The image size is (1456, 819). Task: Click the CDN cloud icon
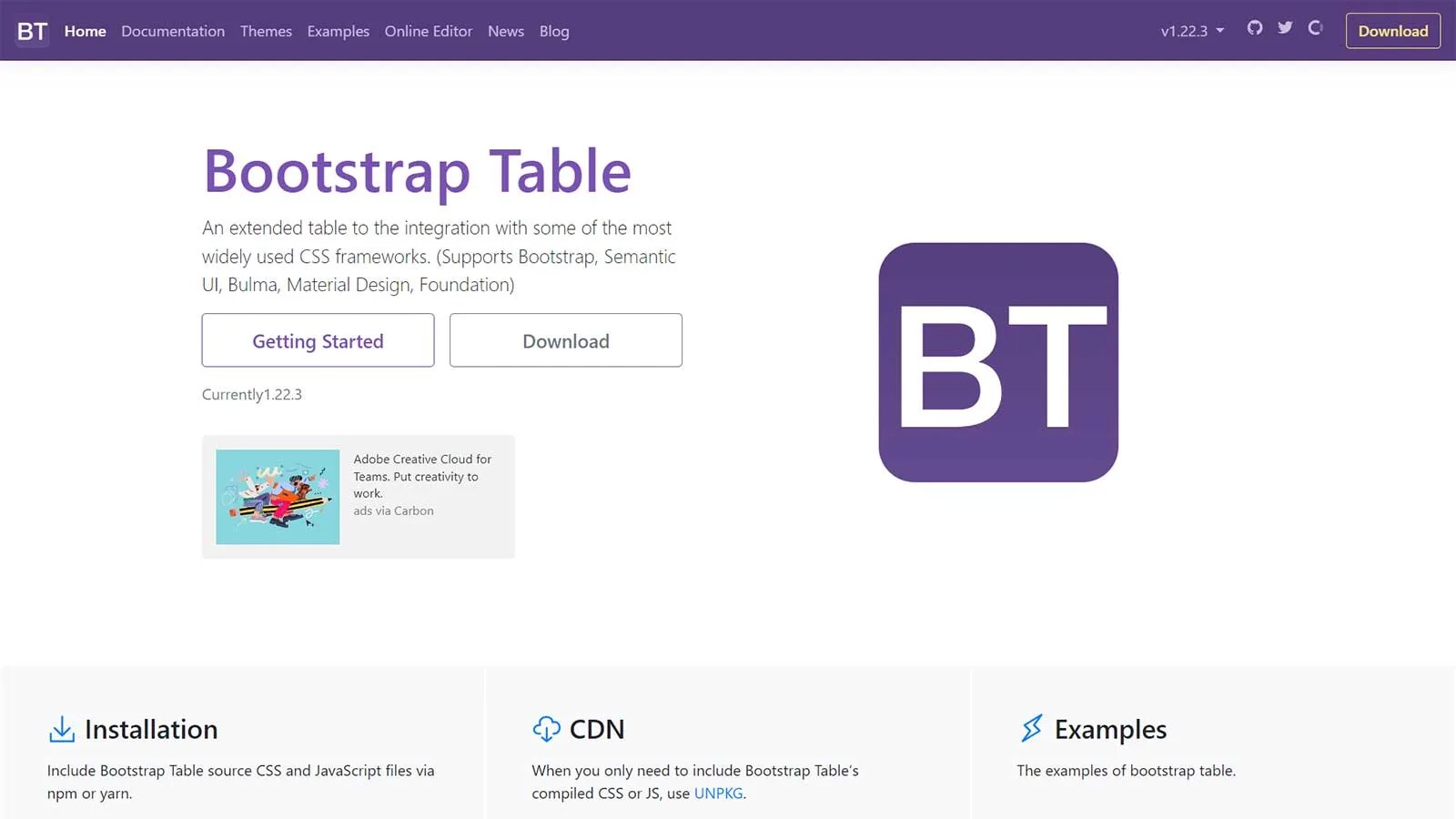point(546,729)
